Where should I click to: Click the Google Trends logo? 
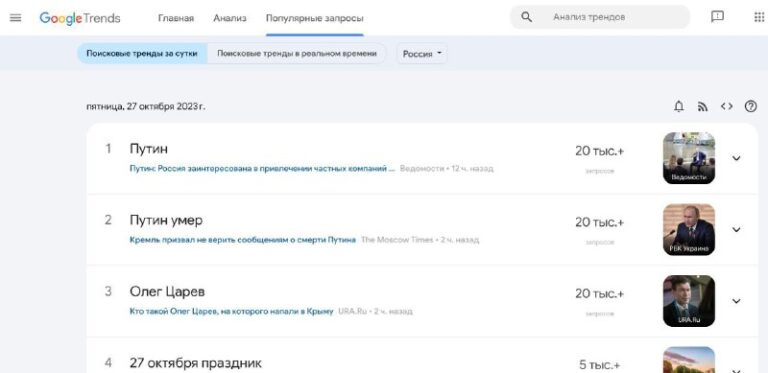click(80, 18)
